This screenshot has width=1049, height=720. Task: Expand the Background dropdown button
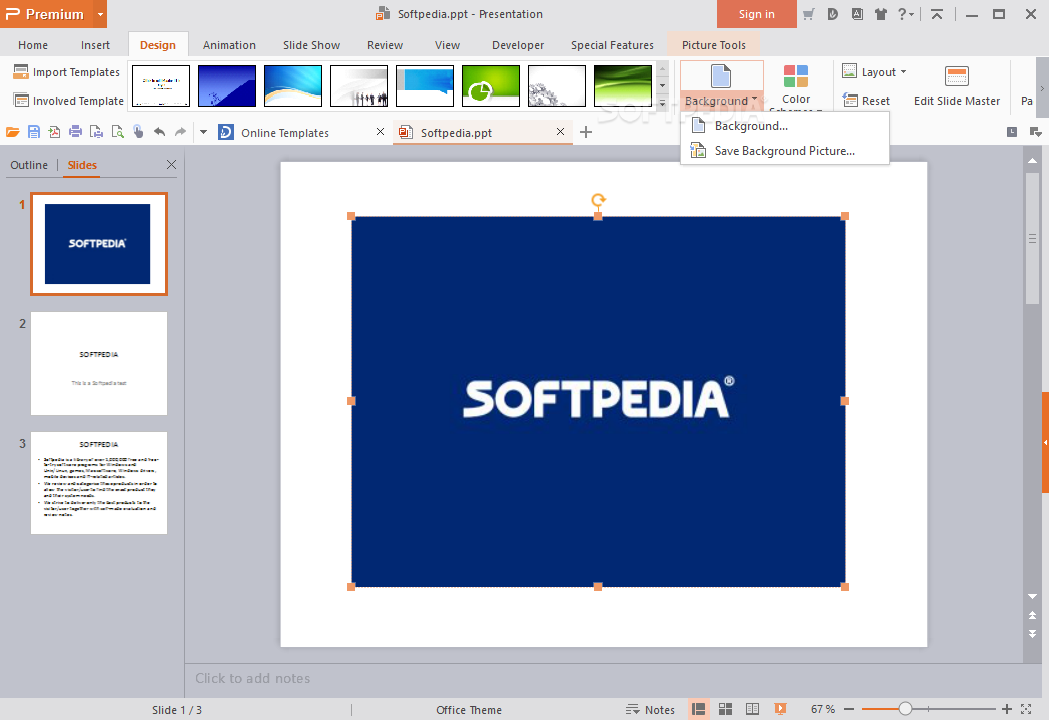[x=722, y=100]
